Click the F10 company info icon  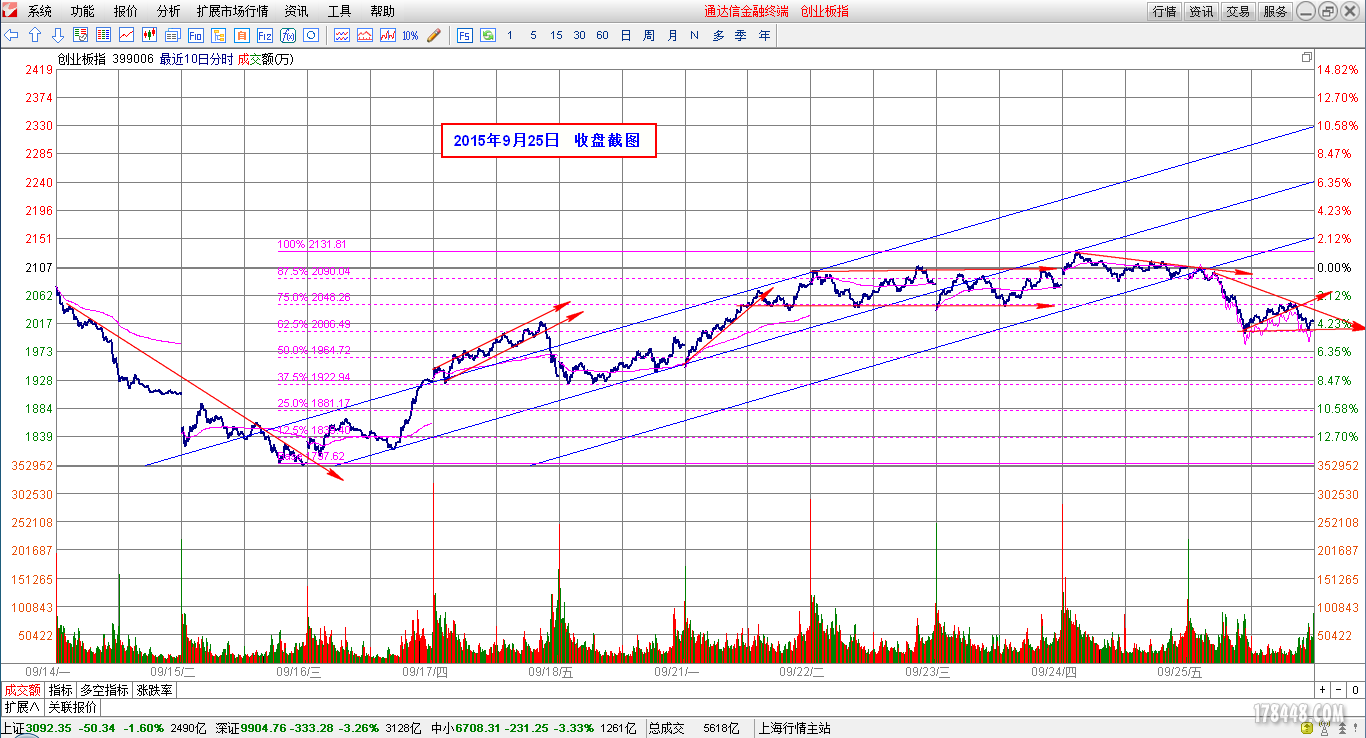[195, 35]
